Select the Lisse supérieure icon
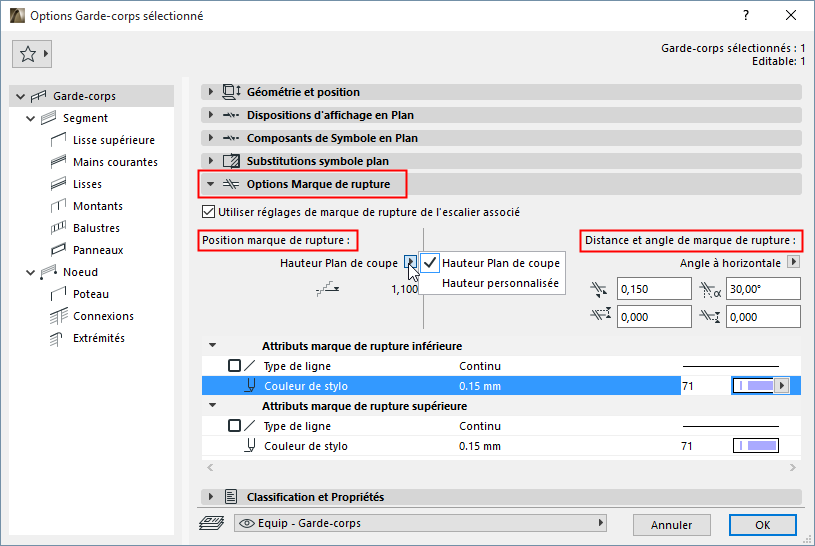815x546 pixels. pos(58,140)
